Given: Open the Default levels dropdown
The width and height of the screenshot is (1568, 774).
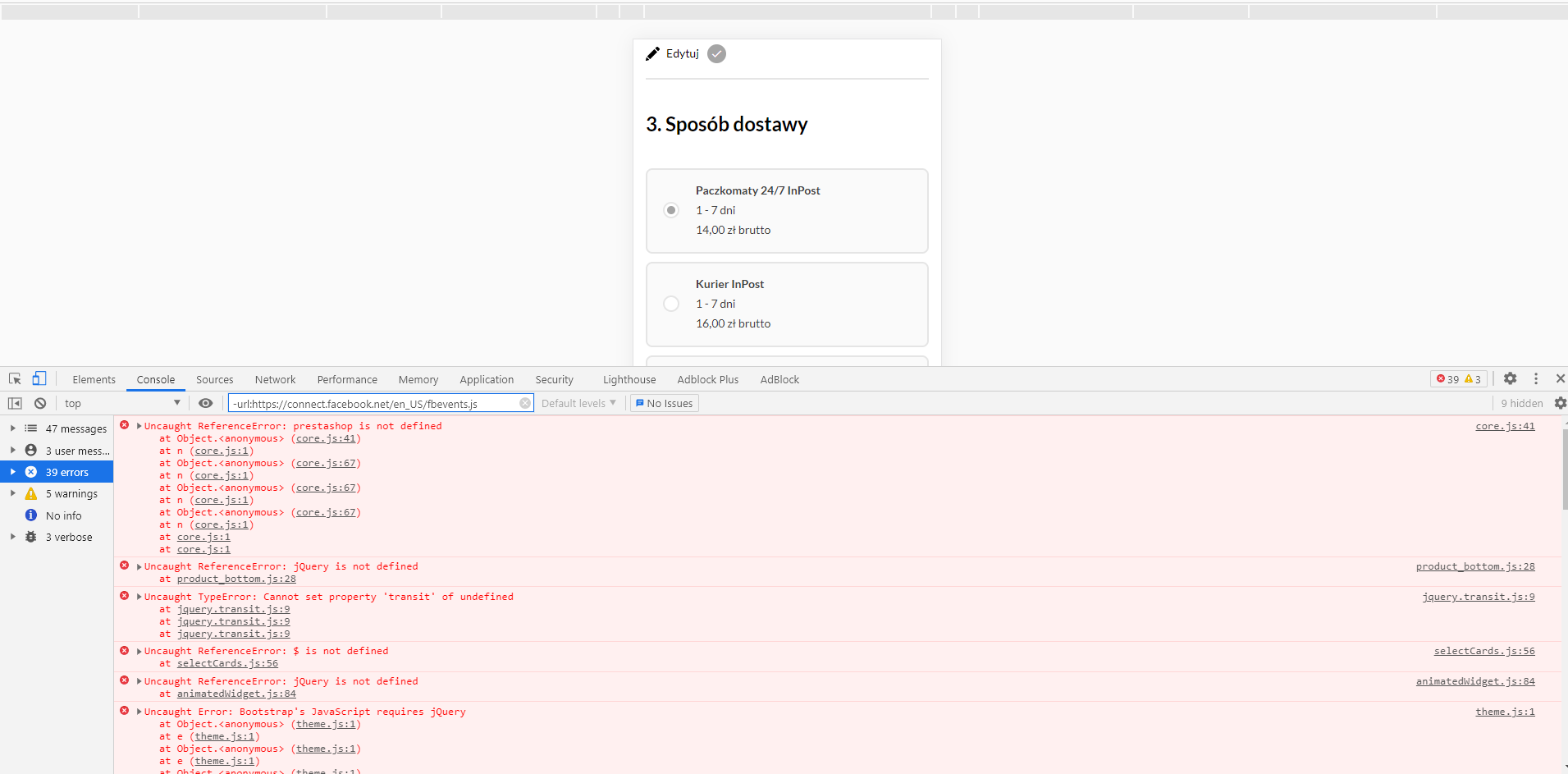Looking at the screenshot, I should point(578,403).
